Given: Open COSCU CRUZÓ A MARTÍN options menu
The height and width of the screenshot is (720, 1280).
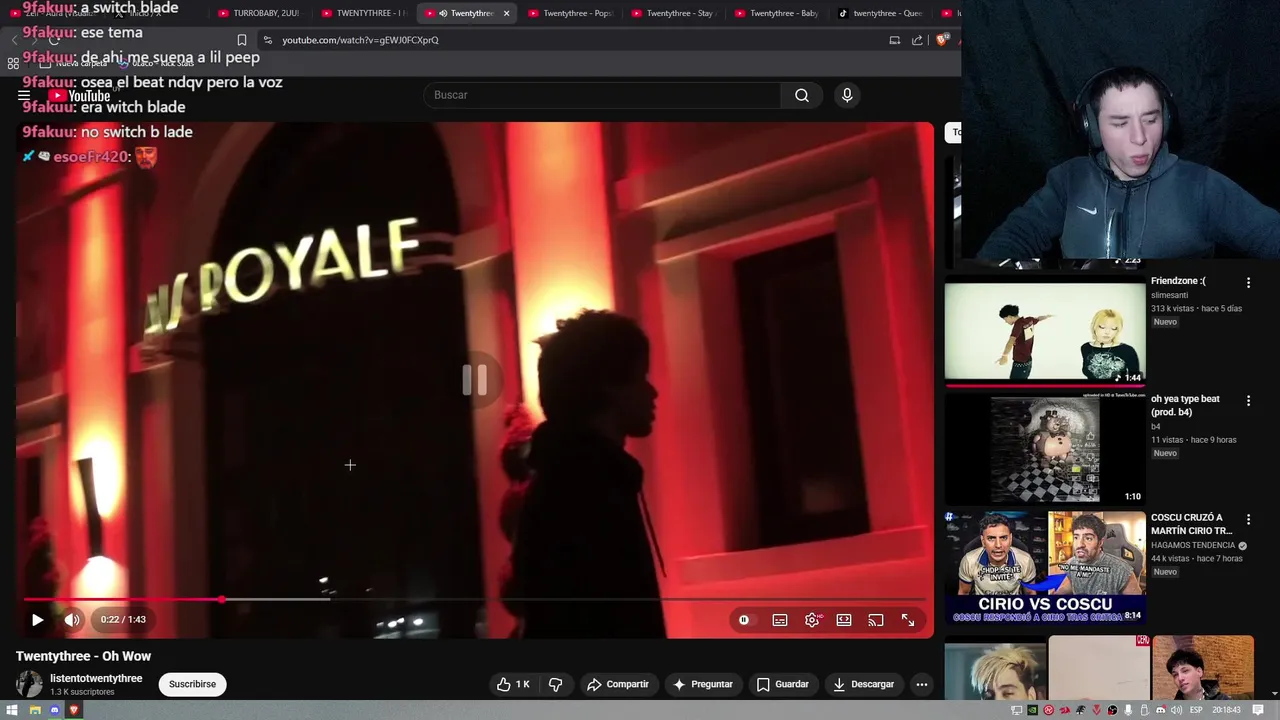Looking at the screenshot, I should (x=1248, y=519).
